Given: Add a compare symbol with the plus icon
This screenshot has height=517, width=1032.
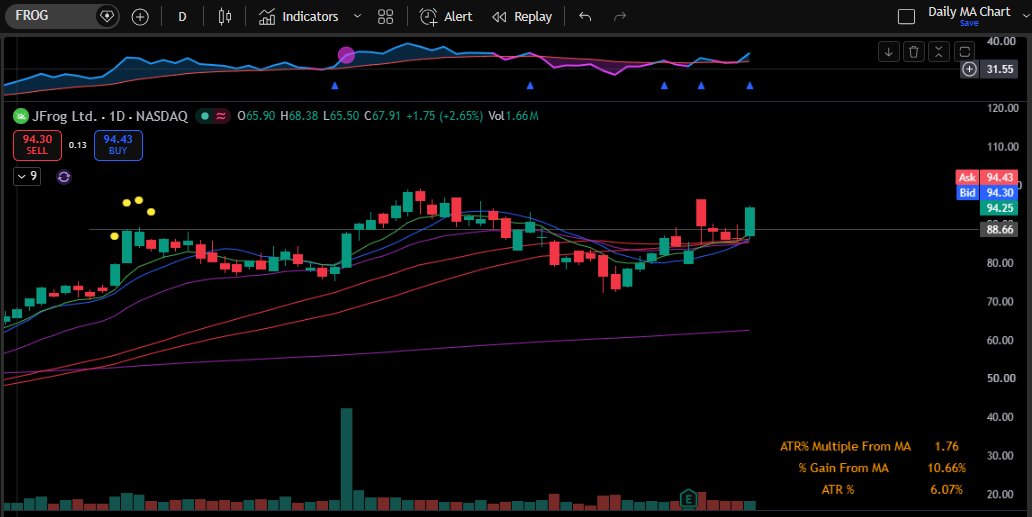Looking at the screenshot, I should click(x=140, y=17).
